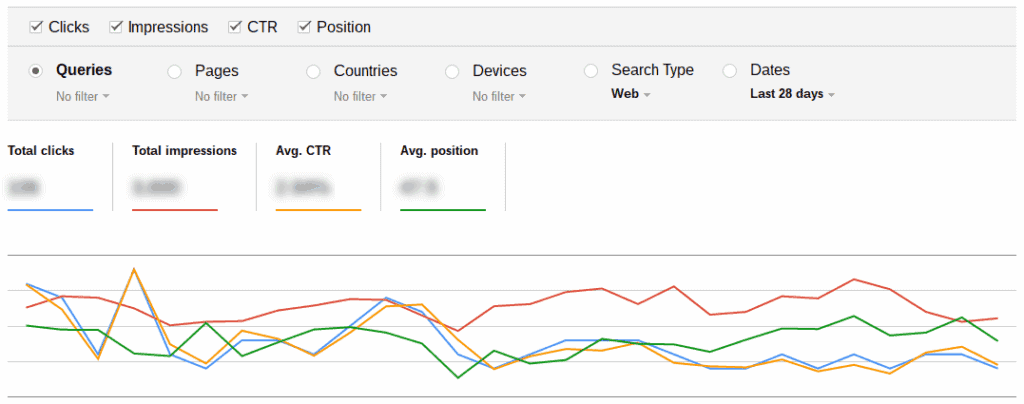Viewport: 1024px width, 404px height.
Task: Toggle the Impressions checkbox
Action: point(116,27)
